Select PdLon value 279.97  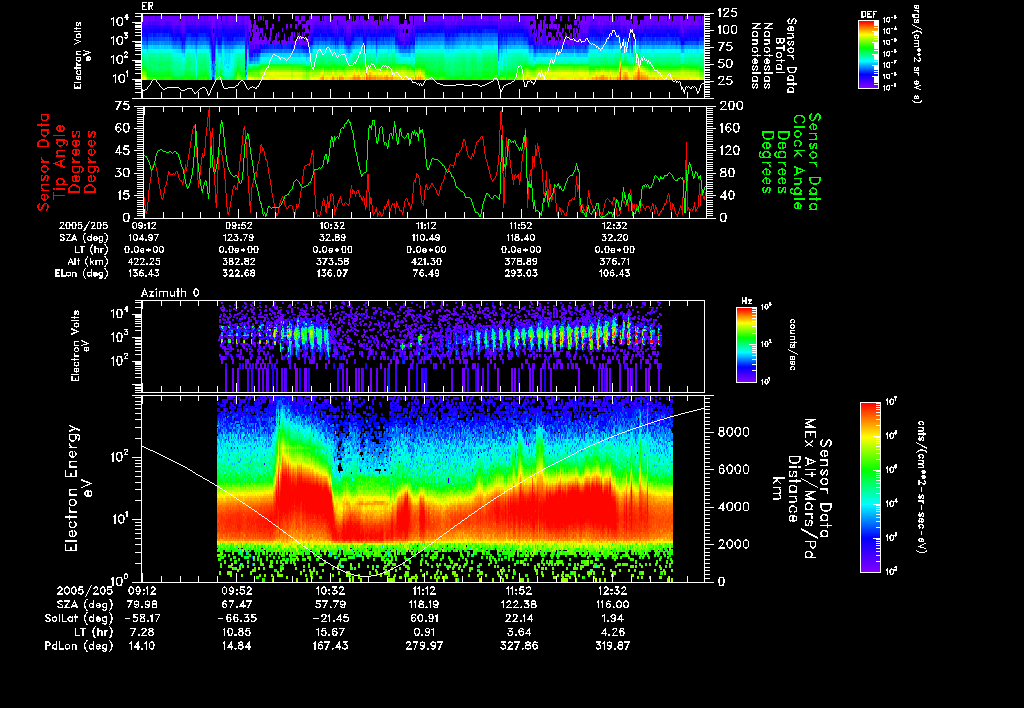pyautogui.click(x=424, y=646)
